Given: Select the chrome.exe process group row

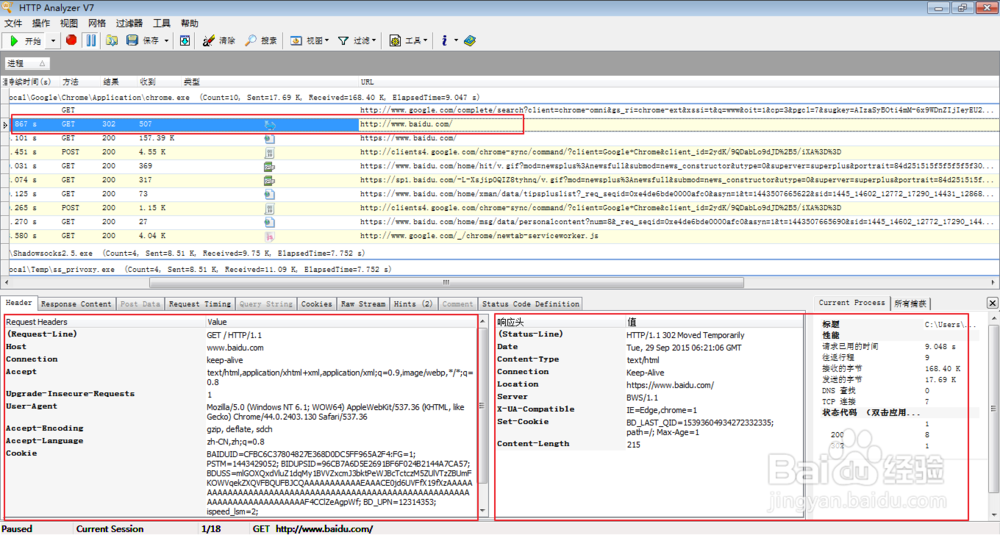Looking at the screenshot, I should pos(504,98).
